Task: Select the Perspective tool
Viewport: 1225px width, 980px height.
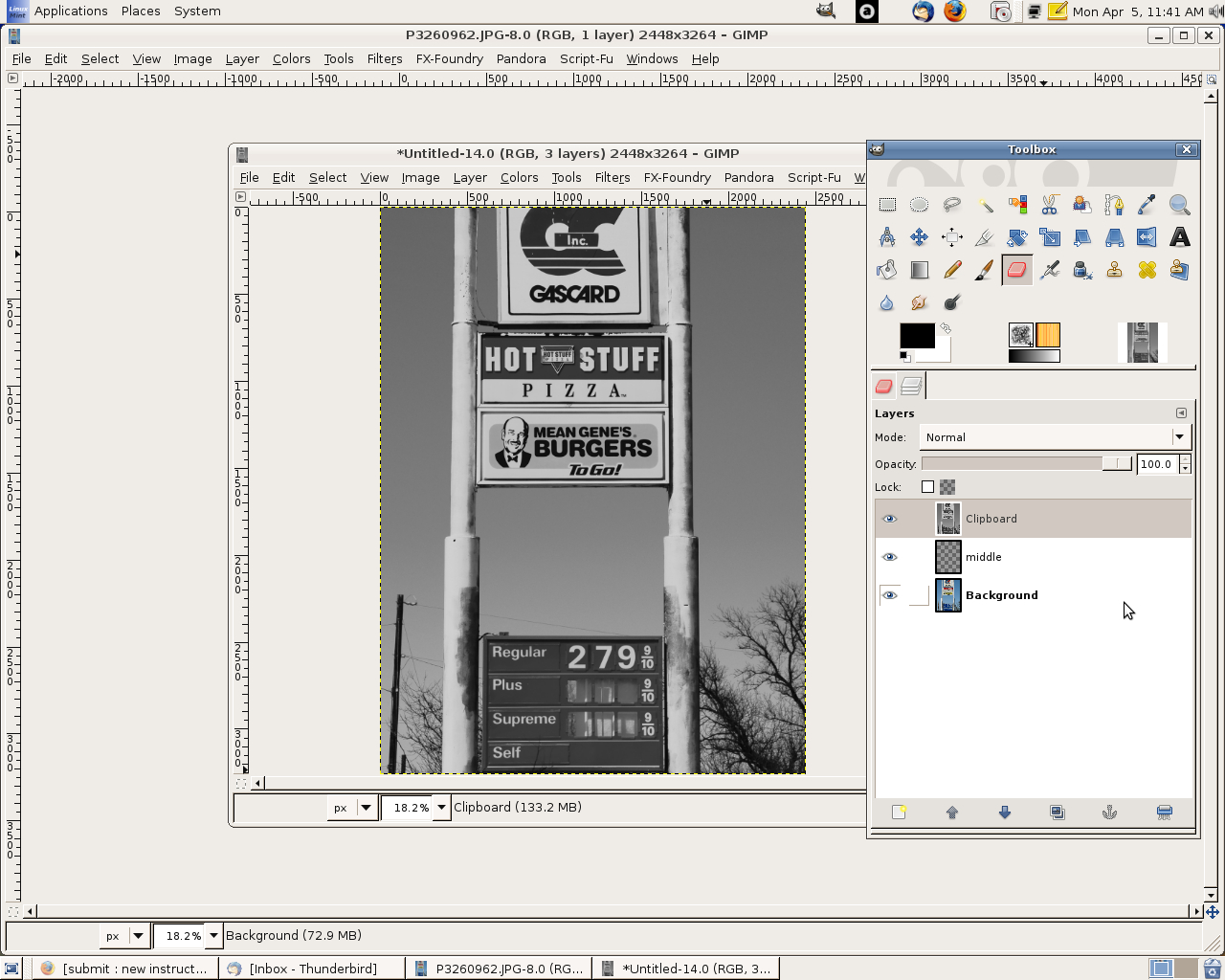Action: click(x=1115, y=237)
